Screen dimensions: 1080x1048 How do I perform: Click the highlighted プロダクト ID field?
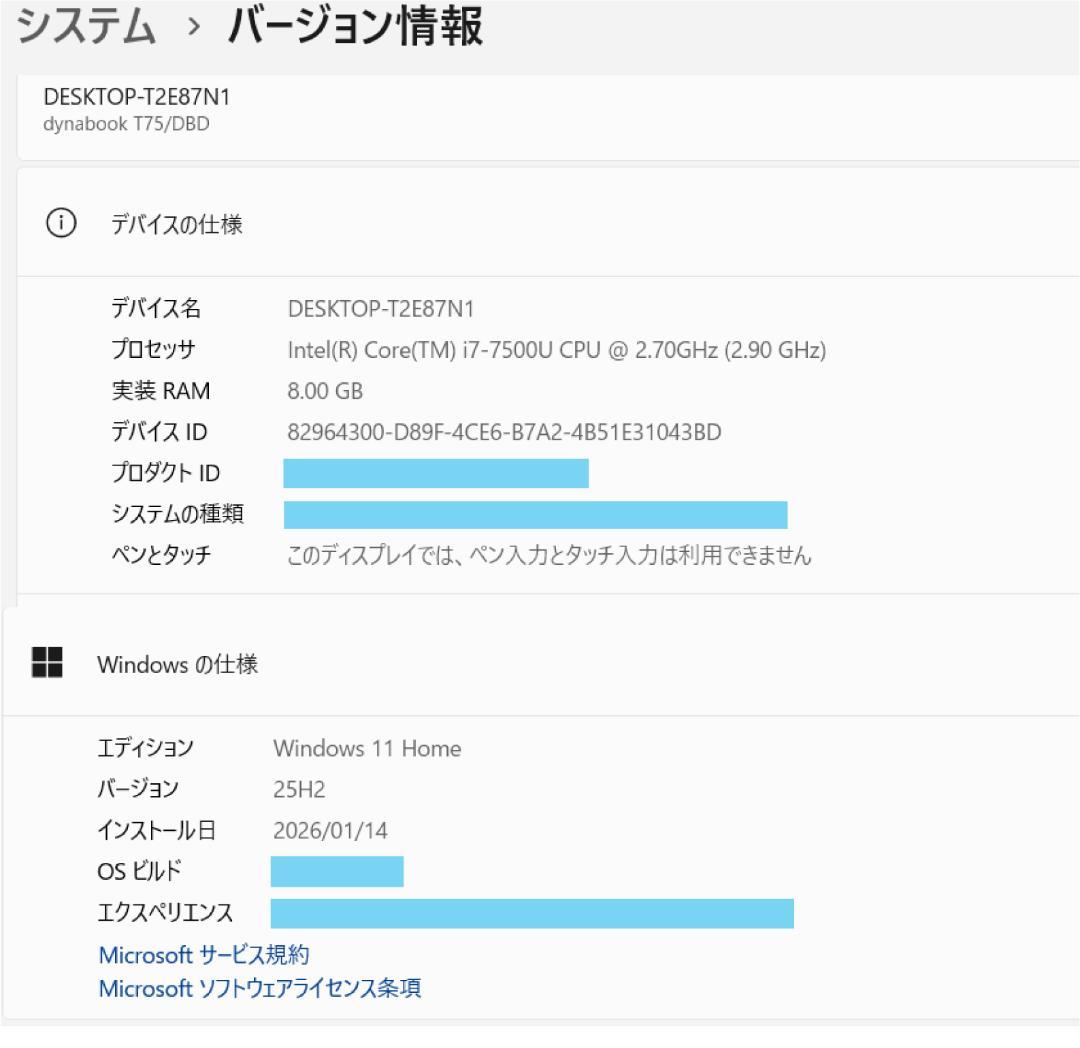[436, 473]
